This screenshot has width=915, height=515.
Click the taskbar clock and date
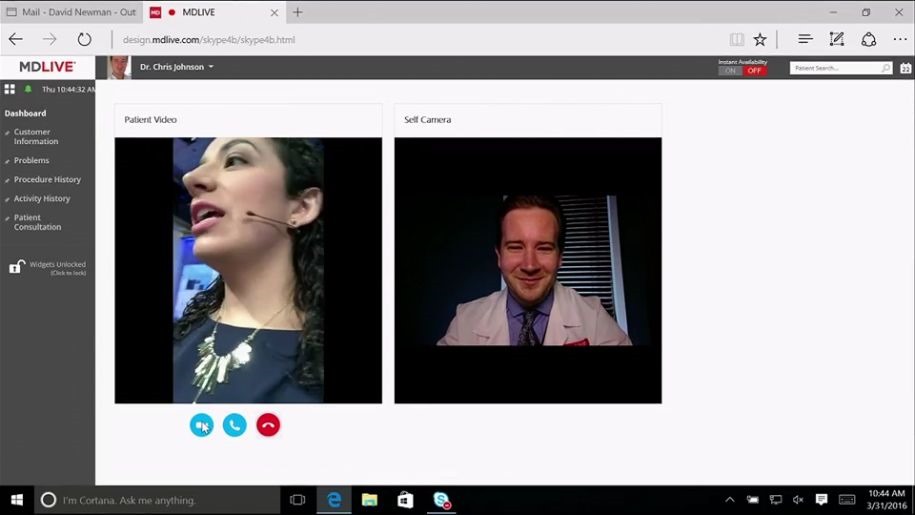tap(887, 500)
